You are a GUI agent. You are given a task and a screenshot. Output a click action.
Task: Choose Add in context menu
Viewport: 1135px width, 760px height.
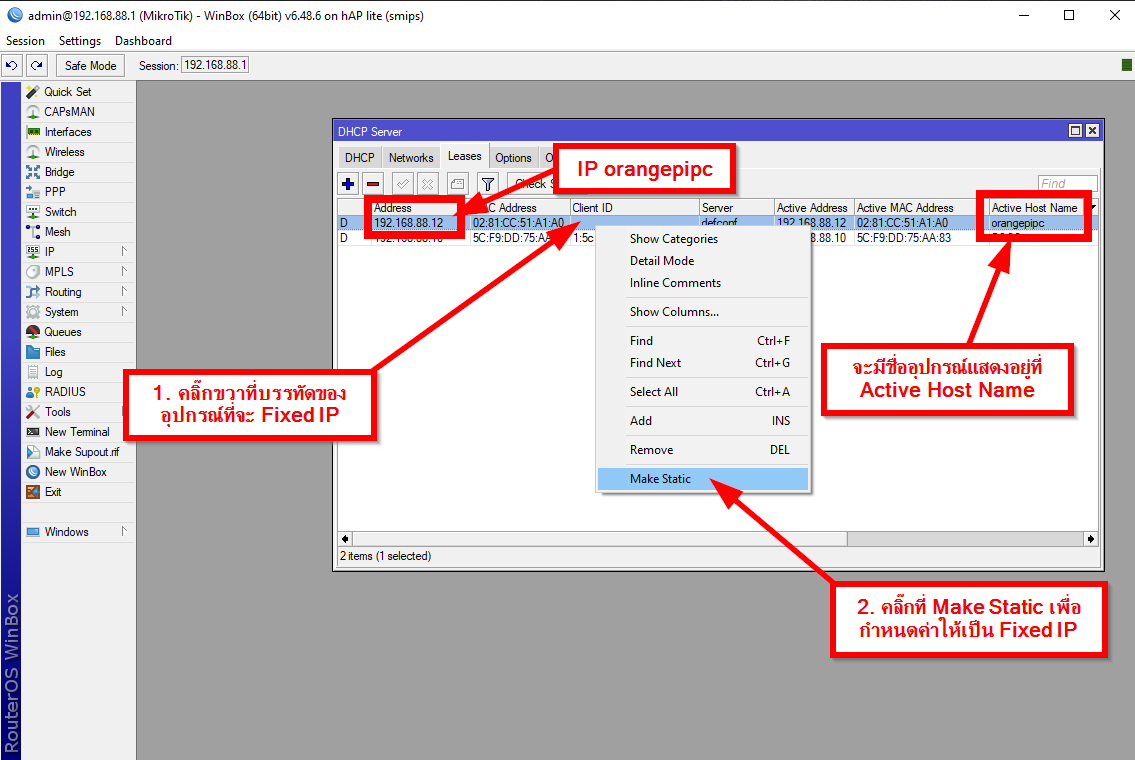pyautogui.click(x=702, y=421)
